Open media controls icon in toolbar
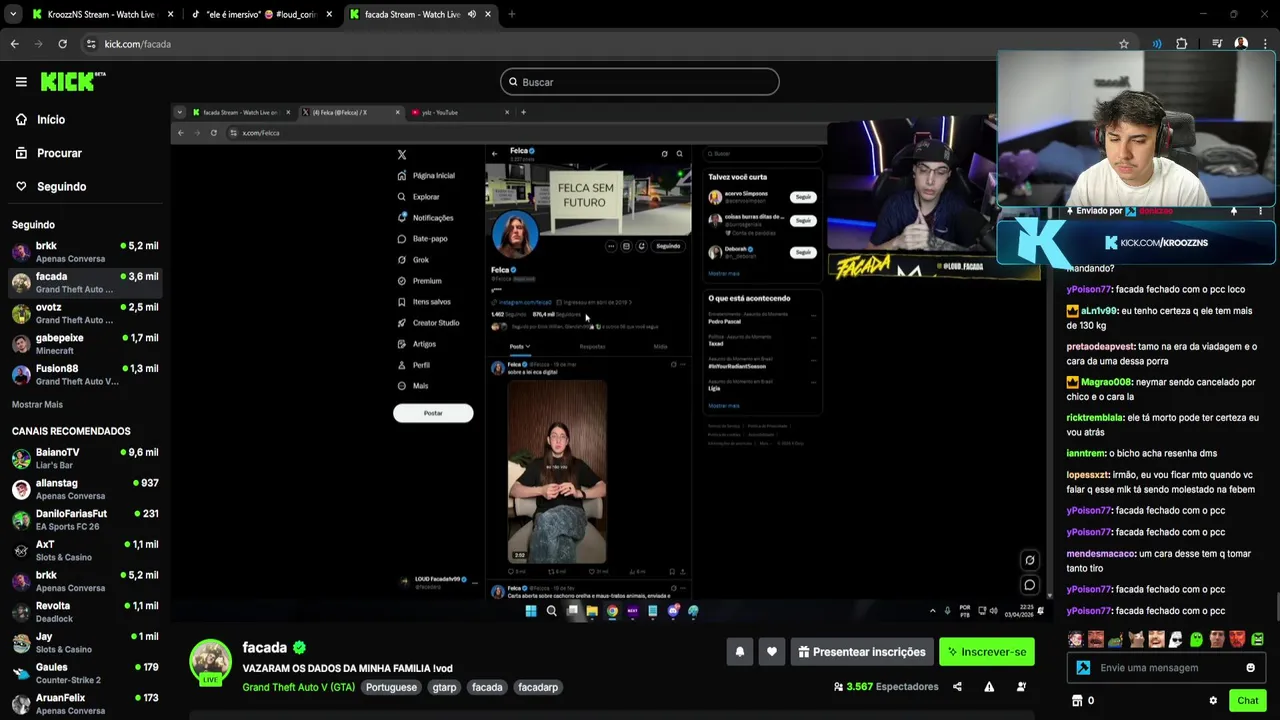Viewport: 1280px width, 720px height. tap(1217, 44)
